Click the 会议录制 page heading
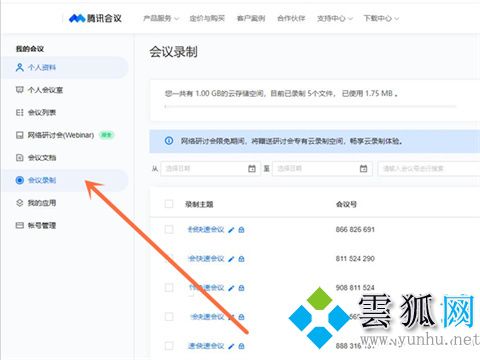The image size is (480, 360). 173,52
